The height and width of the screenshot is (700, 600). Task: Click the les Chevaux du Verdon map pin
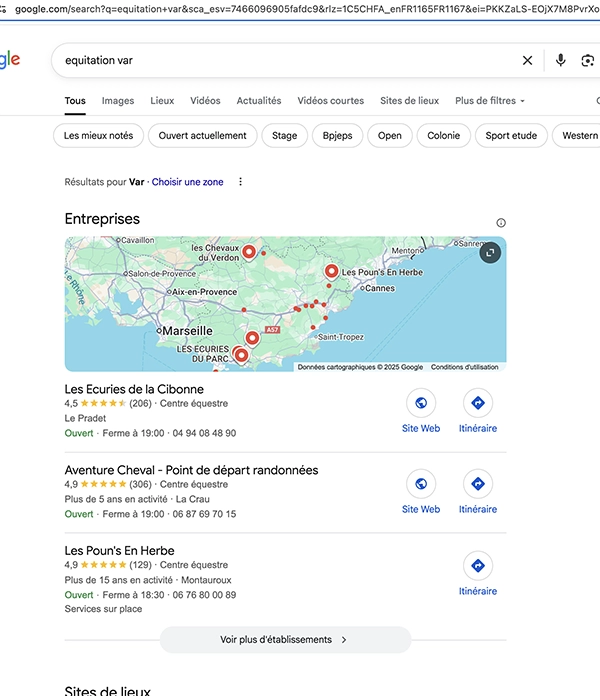point(249,252)
